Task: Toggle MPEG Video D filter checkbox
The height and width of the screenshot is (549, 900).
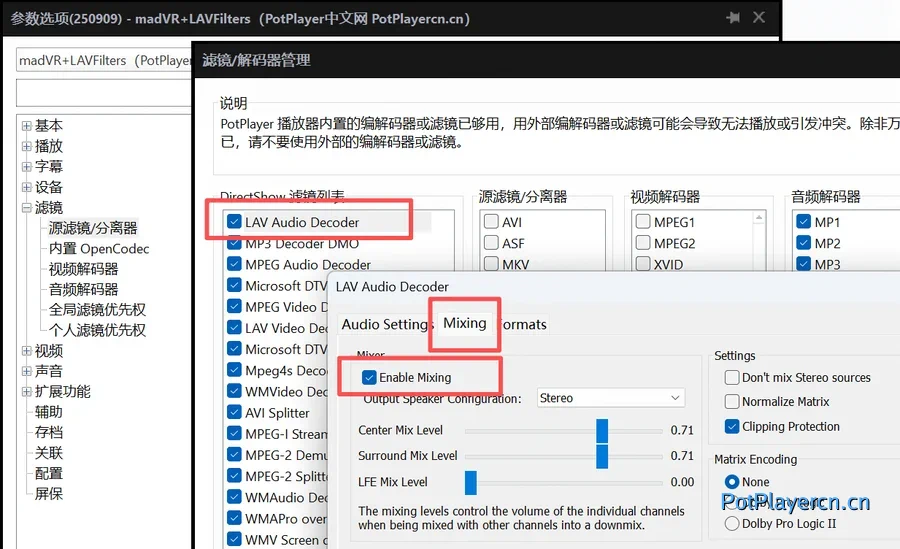Action: [x=234, y=307]
